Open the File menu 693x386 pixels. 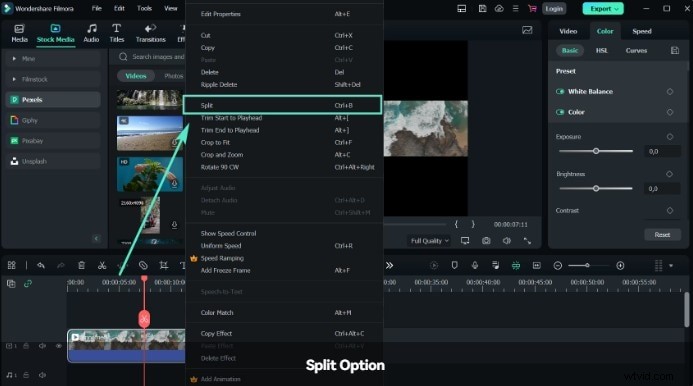coord(96,8)
